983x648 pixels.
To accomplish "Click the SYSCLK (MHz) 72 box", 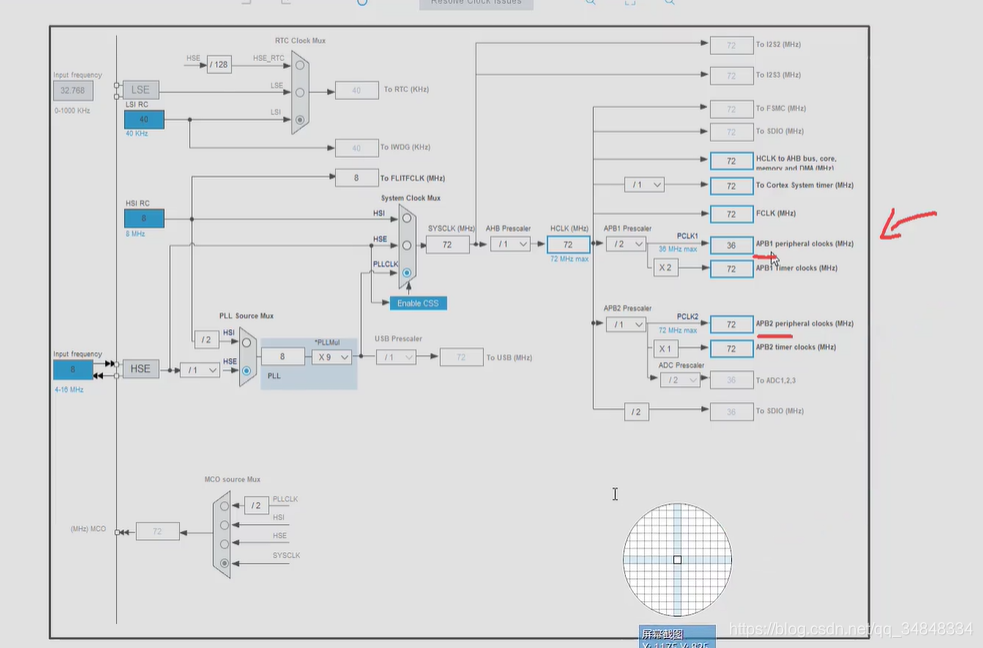I will pyautogui.click(x=448, y=244).
